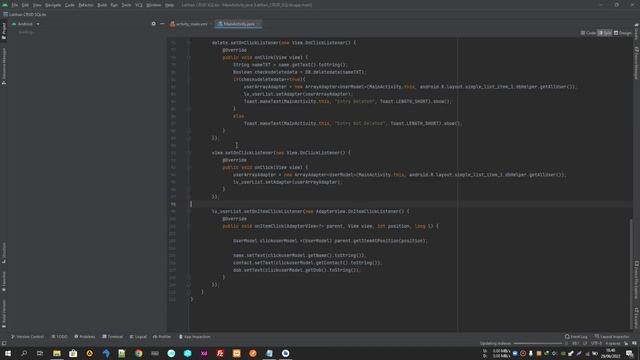The image size is (640, 360).
Task: Toggle the Build Variants side tab
Action: 4,313
